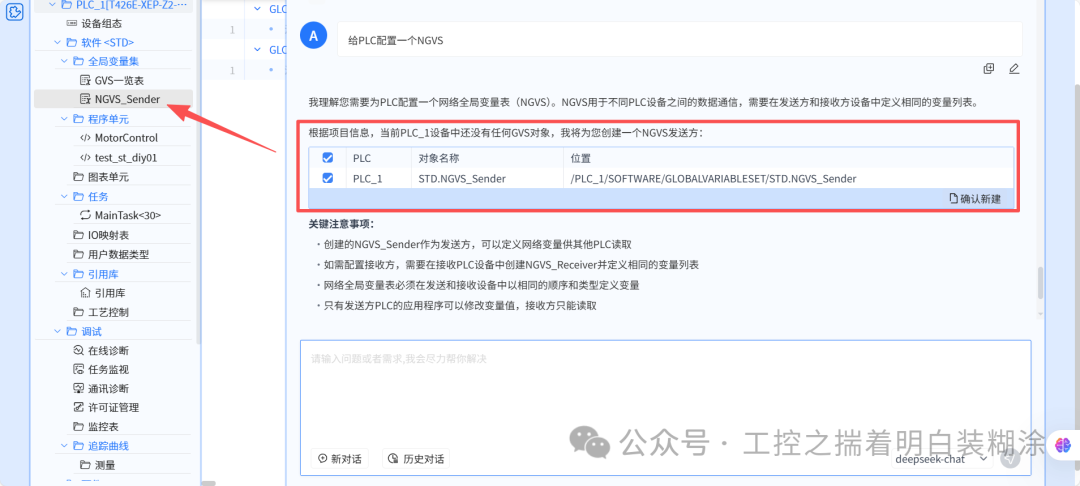Screen dimensions: 1080x486
Task: Uncheck the PLC_1 row checkbox
Action: pyautogui.click(x=328, y=178)
